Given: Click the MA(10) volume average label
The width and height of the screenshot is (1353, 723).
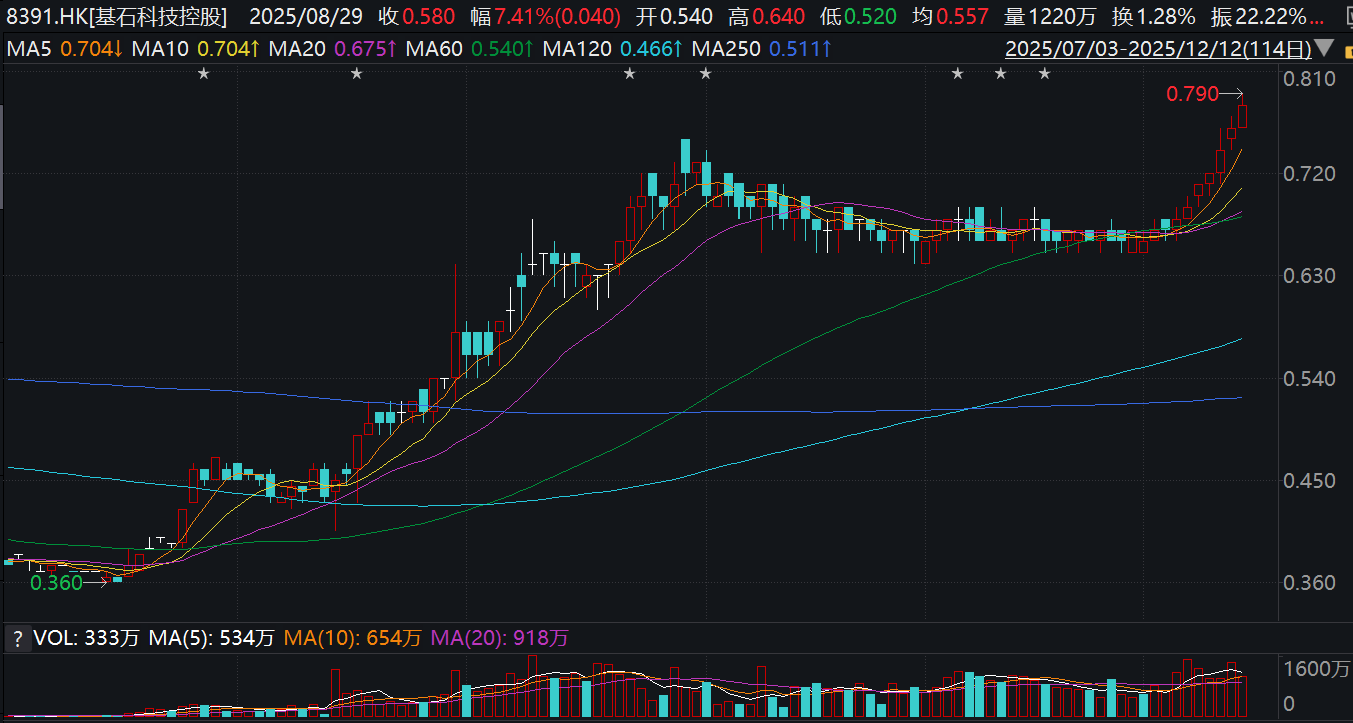Looking at the screenshot, I should pos(320,638).
